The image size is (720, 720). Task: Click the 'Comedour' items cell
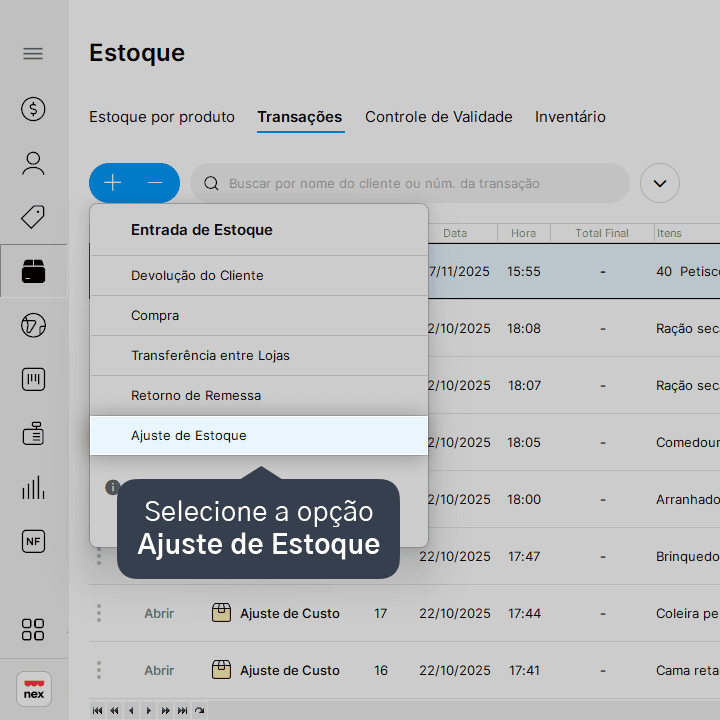click(x=687, y=442)
